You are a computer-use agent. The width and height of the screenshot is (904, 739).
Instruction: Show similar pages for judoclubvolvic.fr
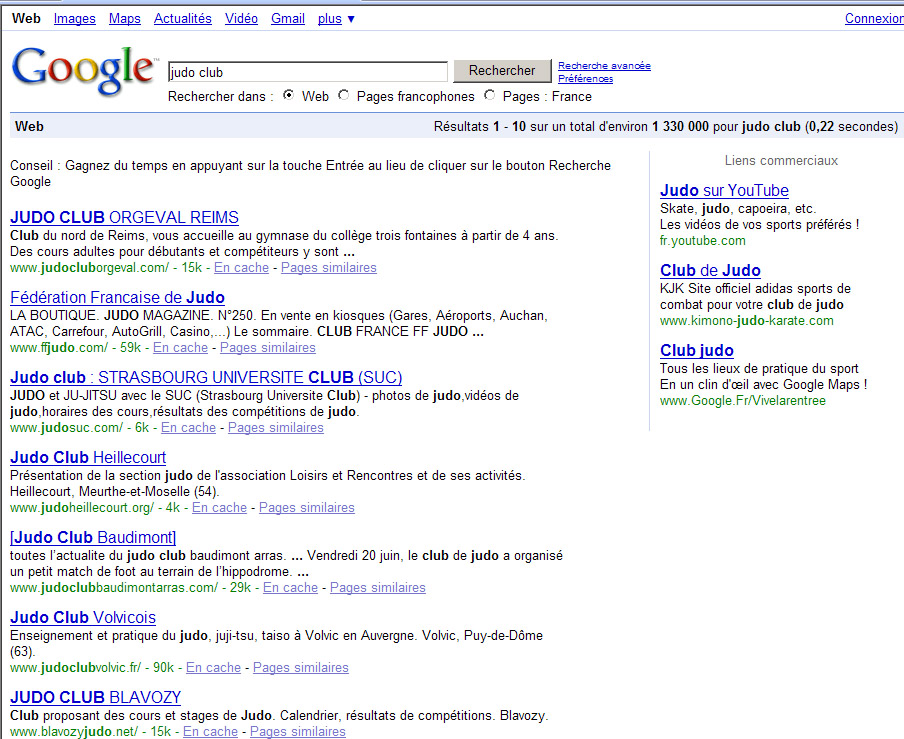pyautogui.click(x=301, y=668)
